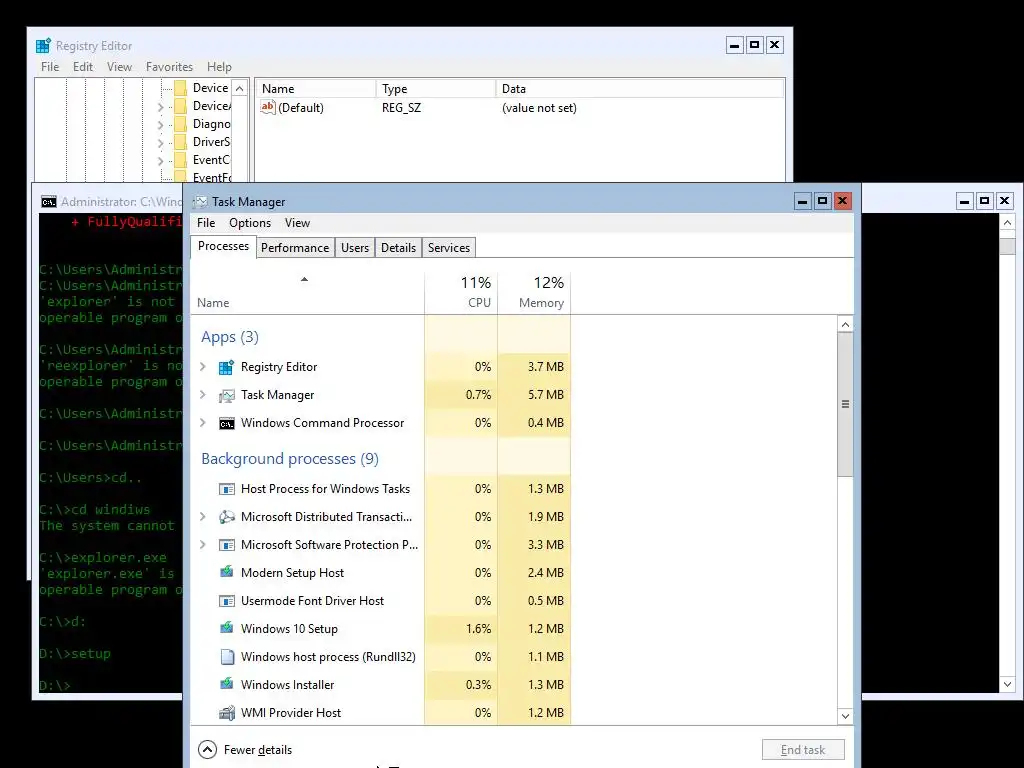Select Windows Command Processor icon
1024x768 pixels.
coord(227,423)
